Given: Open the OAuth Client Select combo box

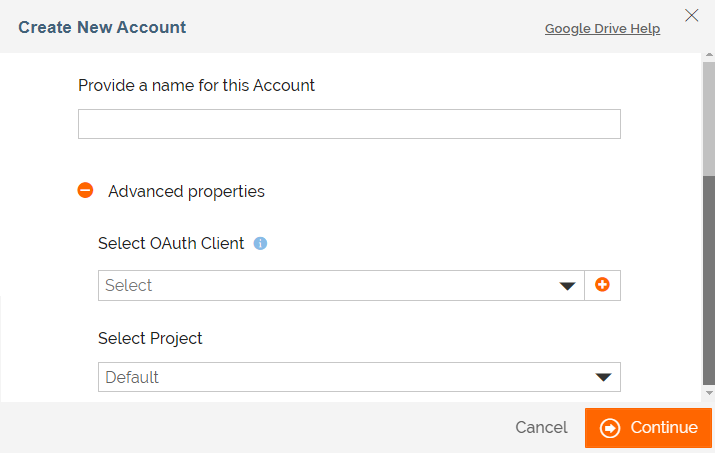Looking at the screenshot, I should point(341,285).
